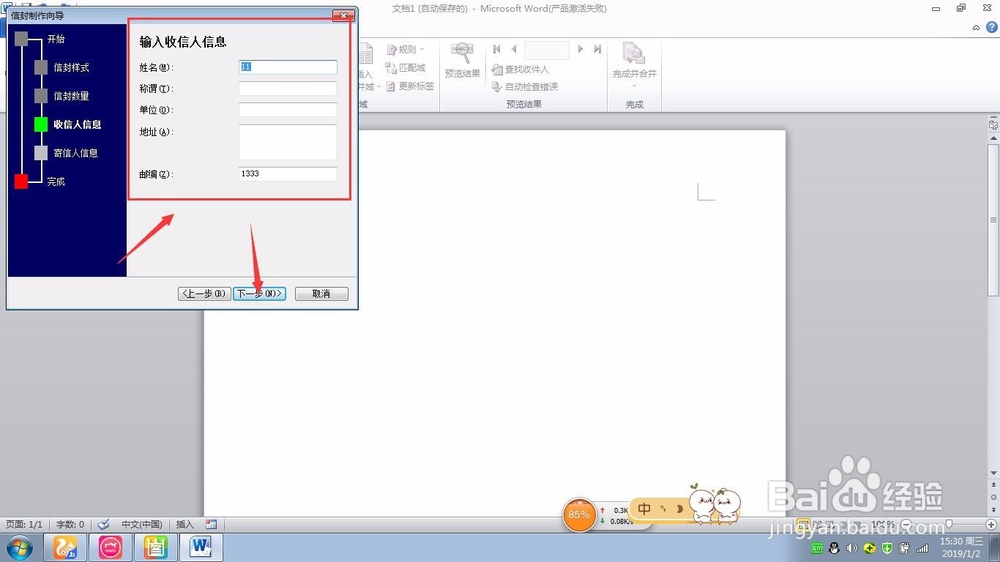Screen dimensions: 1000x562
Task: Click 自动检查错误 in the ribbon
Action: [x=525, y=87]
